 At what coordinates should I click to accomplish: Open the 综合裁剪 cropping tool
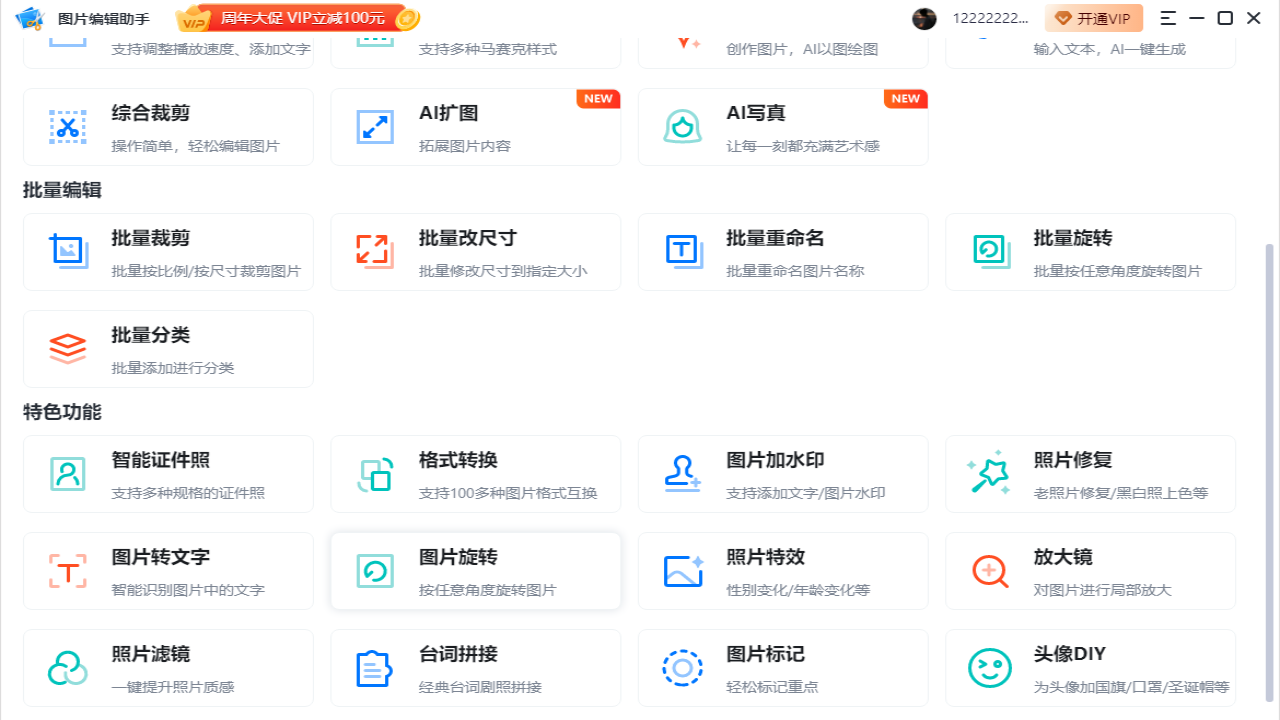(168, 127)
